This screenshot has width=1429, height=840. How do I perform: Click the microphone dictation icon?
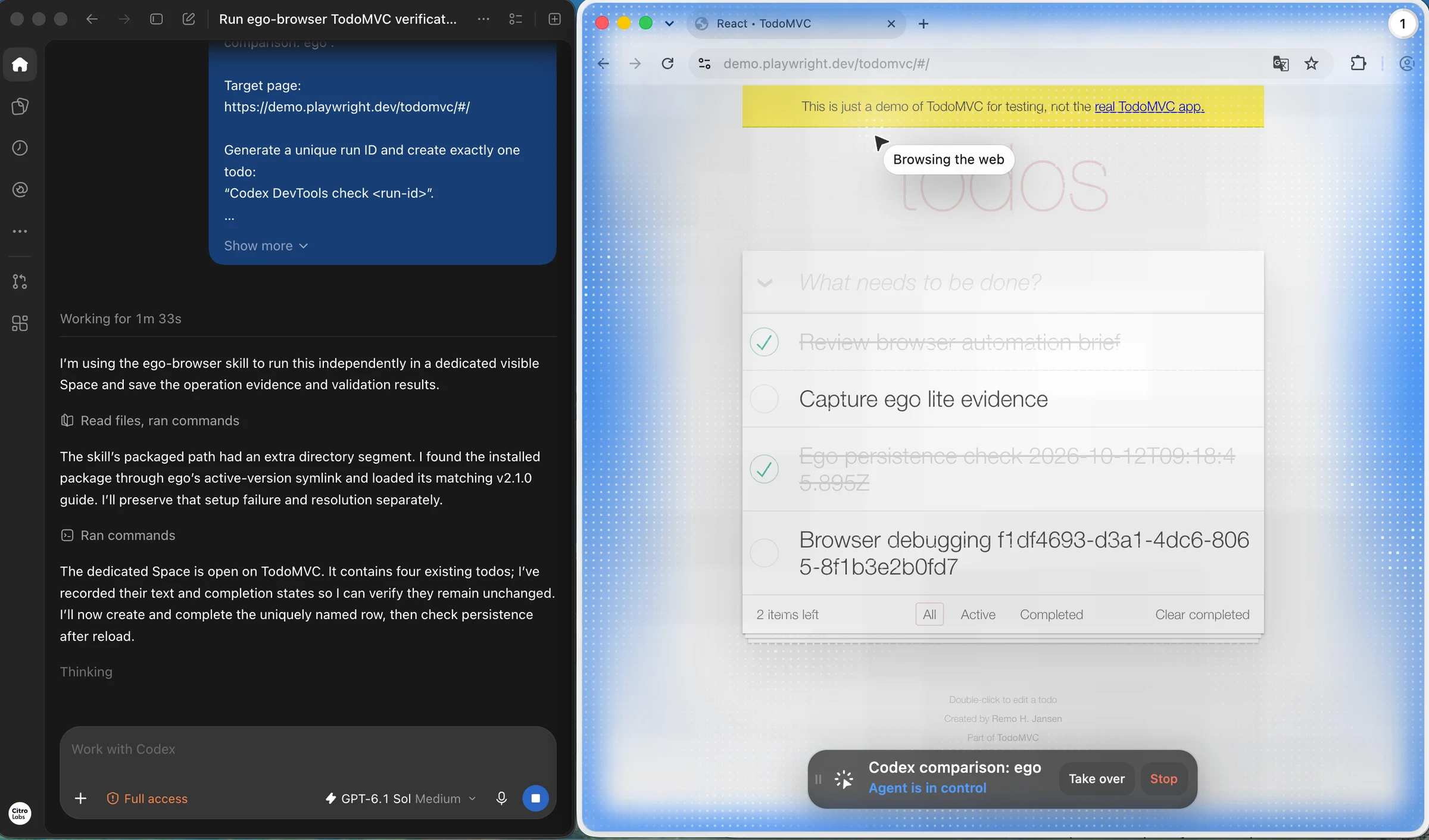pyautogui.click(x=501, y=798)
